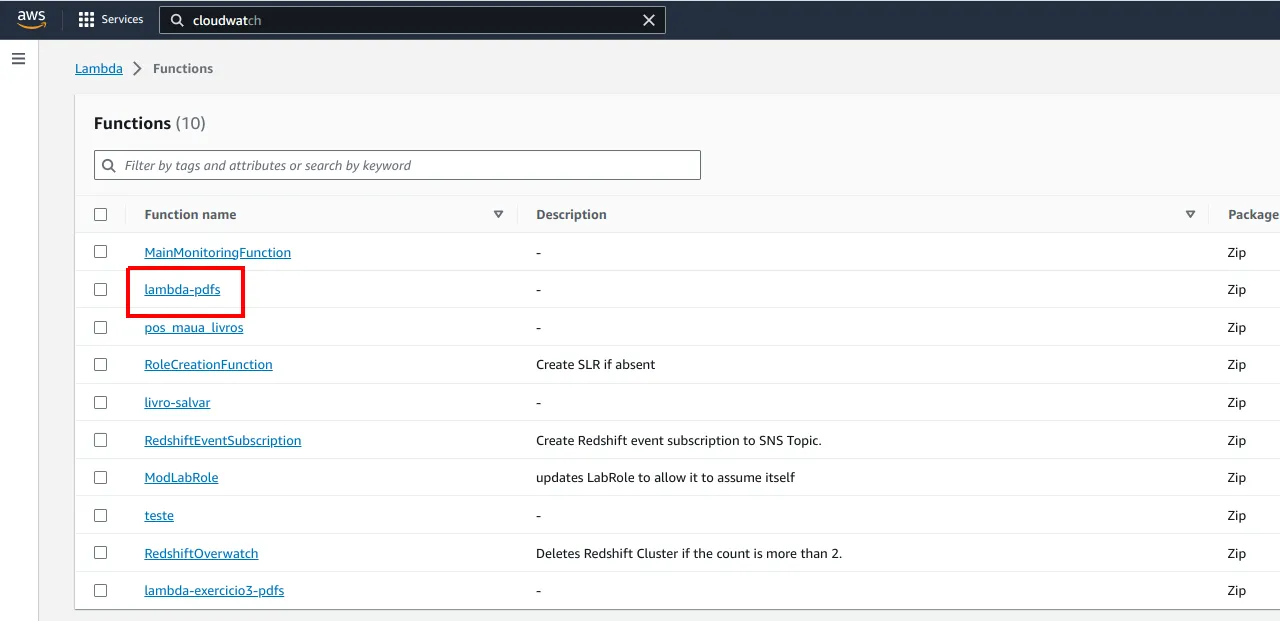Clear the cloudwatch search with X icon
The width and height of the screenshot is (1280, 621).
pyautogui.click(x=649, y=20)
